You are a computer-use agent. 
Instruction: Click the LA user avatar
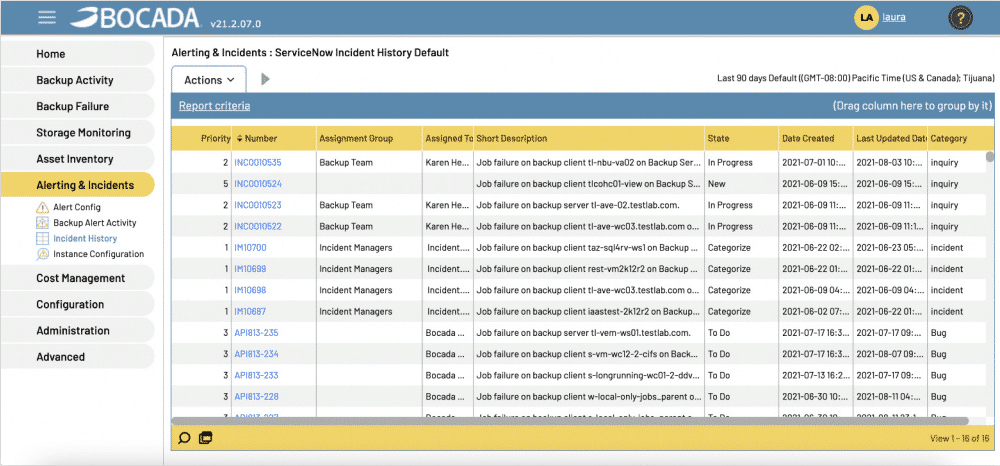pos(866,18)
